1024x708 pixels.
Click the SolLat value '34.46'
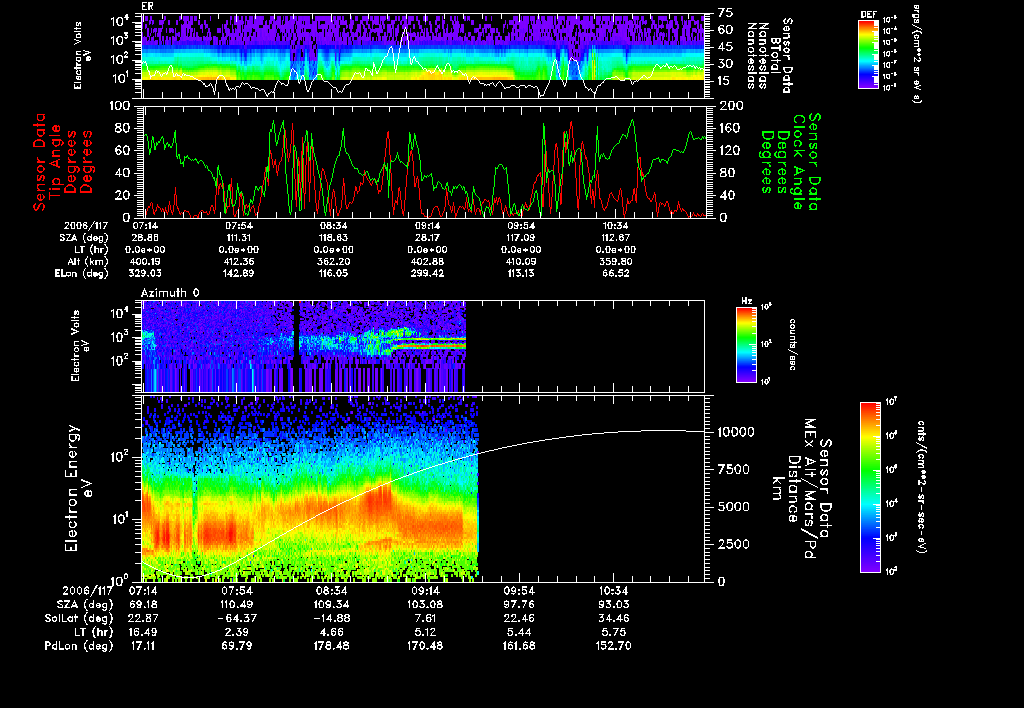pos(614,618)
